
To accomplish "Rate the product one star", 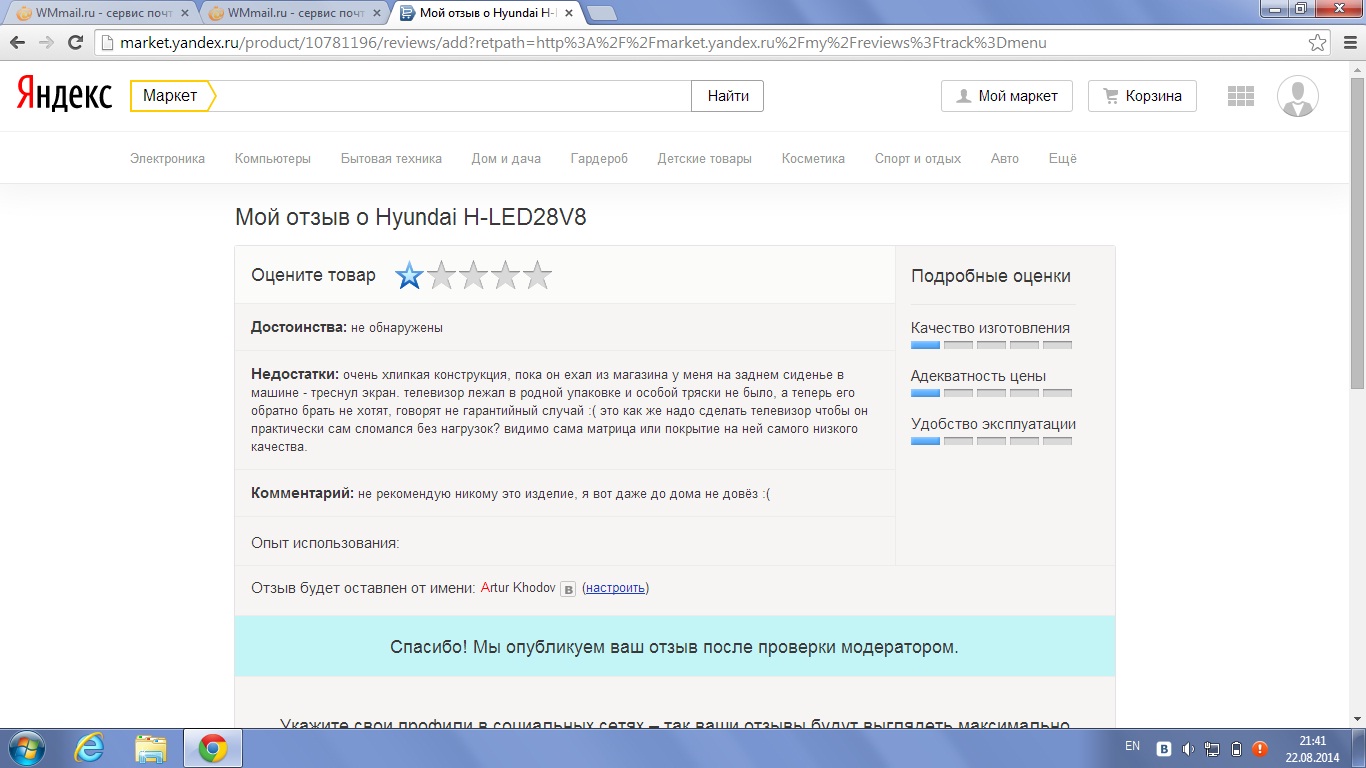I will coord(409,275).
